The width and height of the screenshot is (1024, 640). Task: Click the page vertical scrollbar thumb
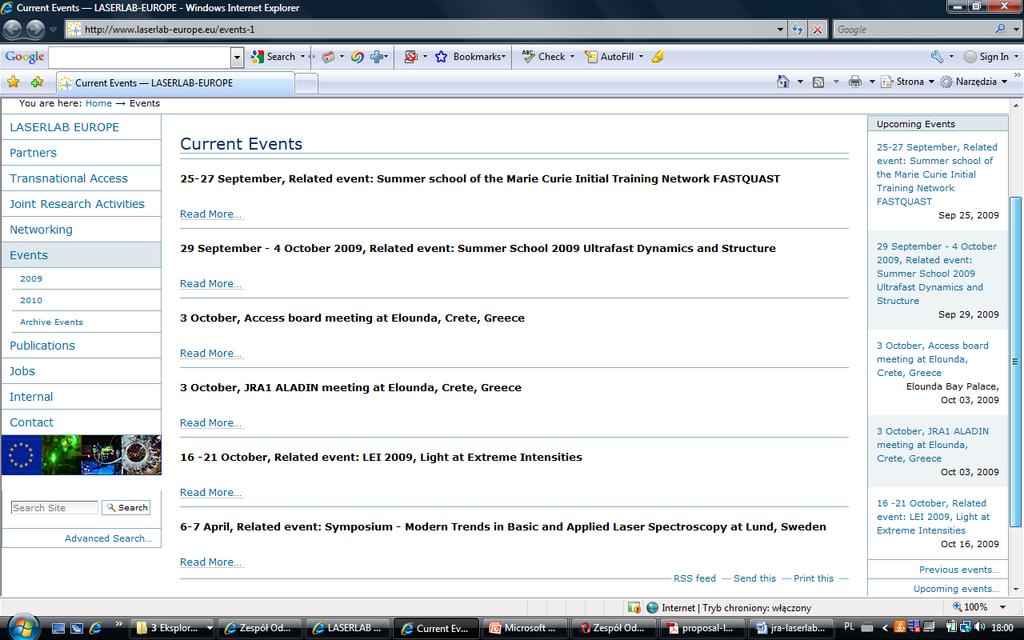[x=1016, y=361]
